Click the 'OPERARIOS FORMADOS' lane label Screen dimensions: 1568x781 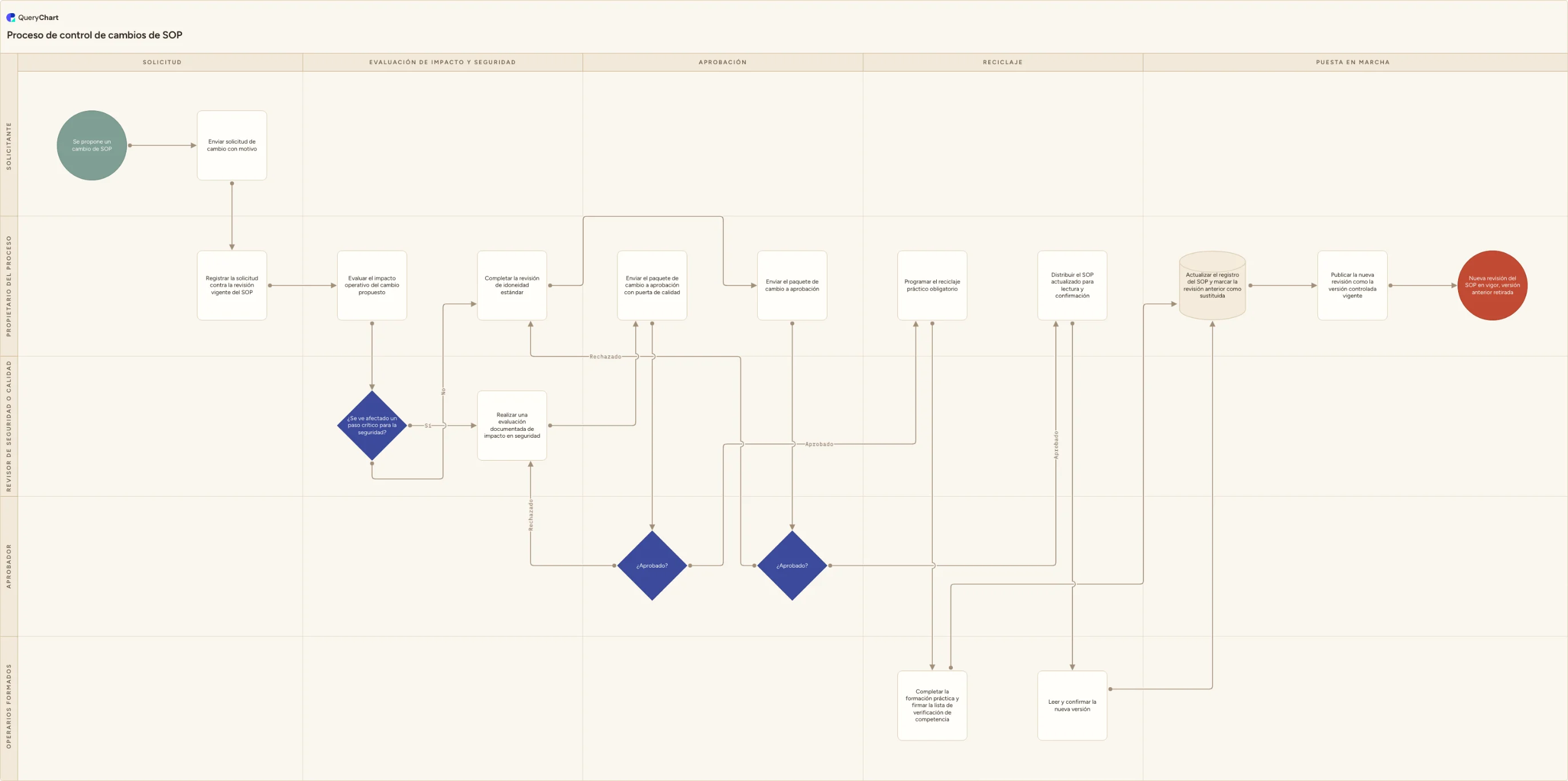point(9,706)
